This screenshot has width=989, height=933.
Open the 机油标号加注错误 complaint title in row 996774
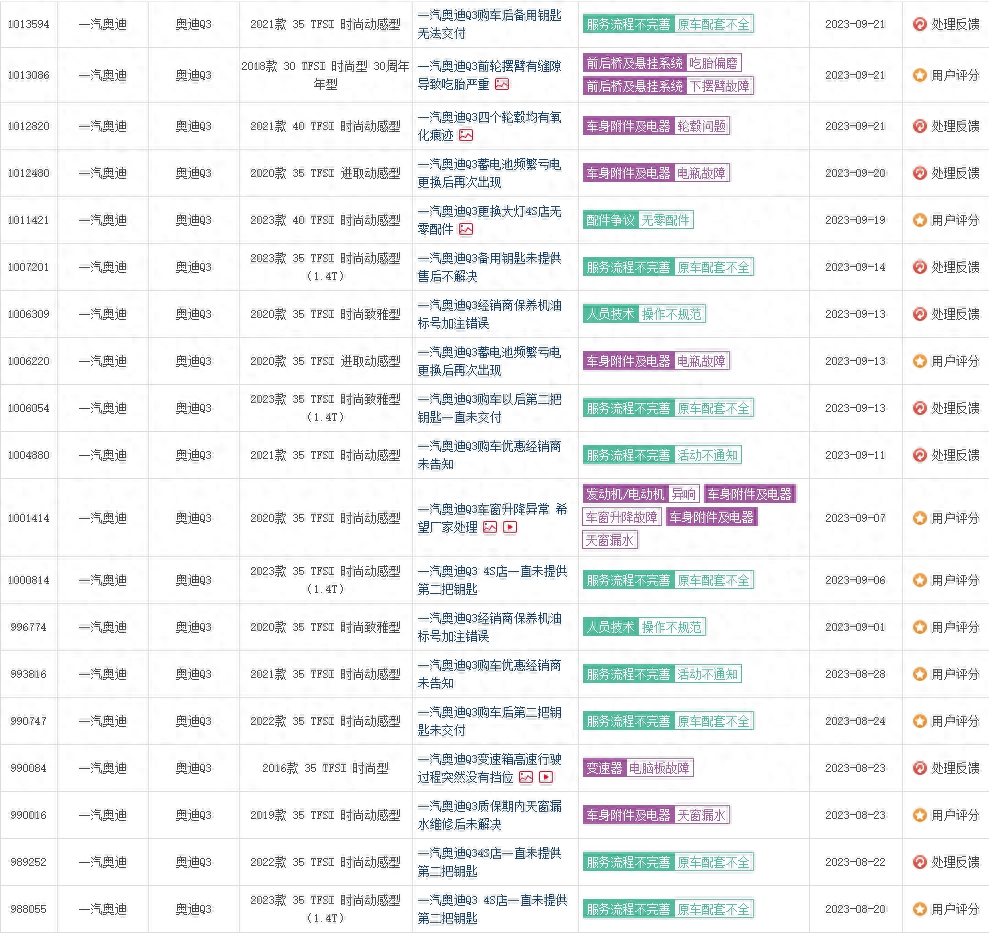tap(489, 627)
